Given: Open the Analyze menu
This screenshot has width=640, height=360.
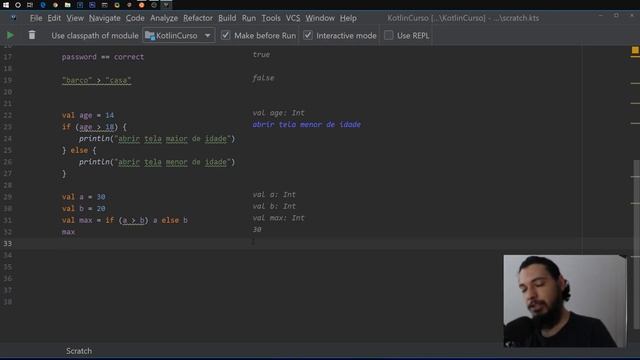Looking at the screenshot, I should (164, 18).
